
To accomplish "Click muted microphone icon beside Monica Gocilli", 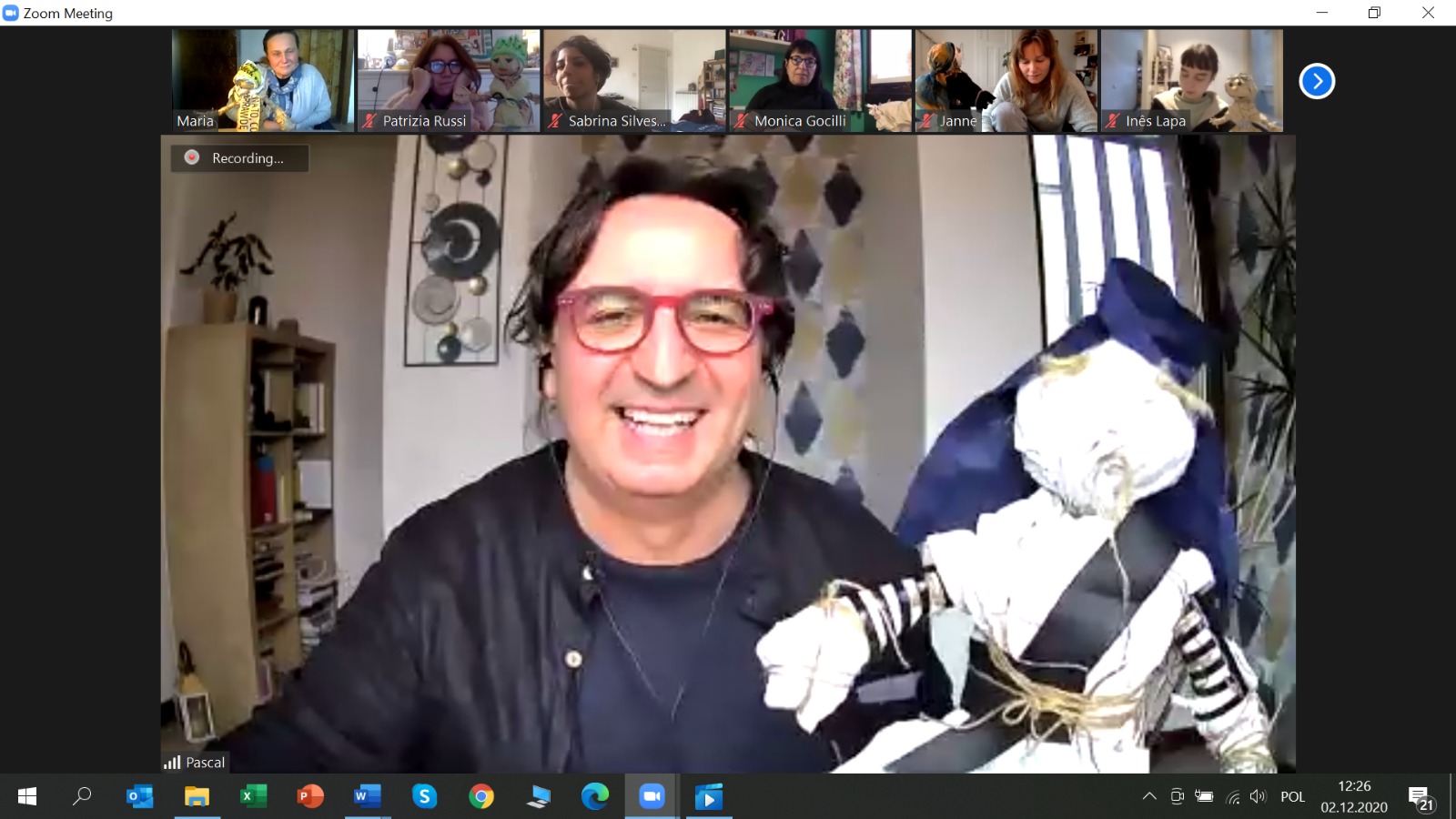I will click(x=741, y=120).
